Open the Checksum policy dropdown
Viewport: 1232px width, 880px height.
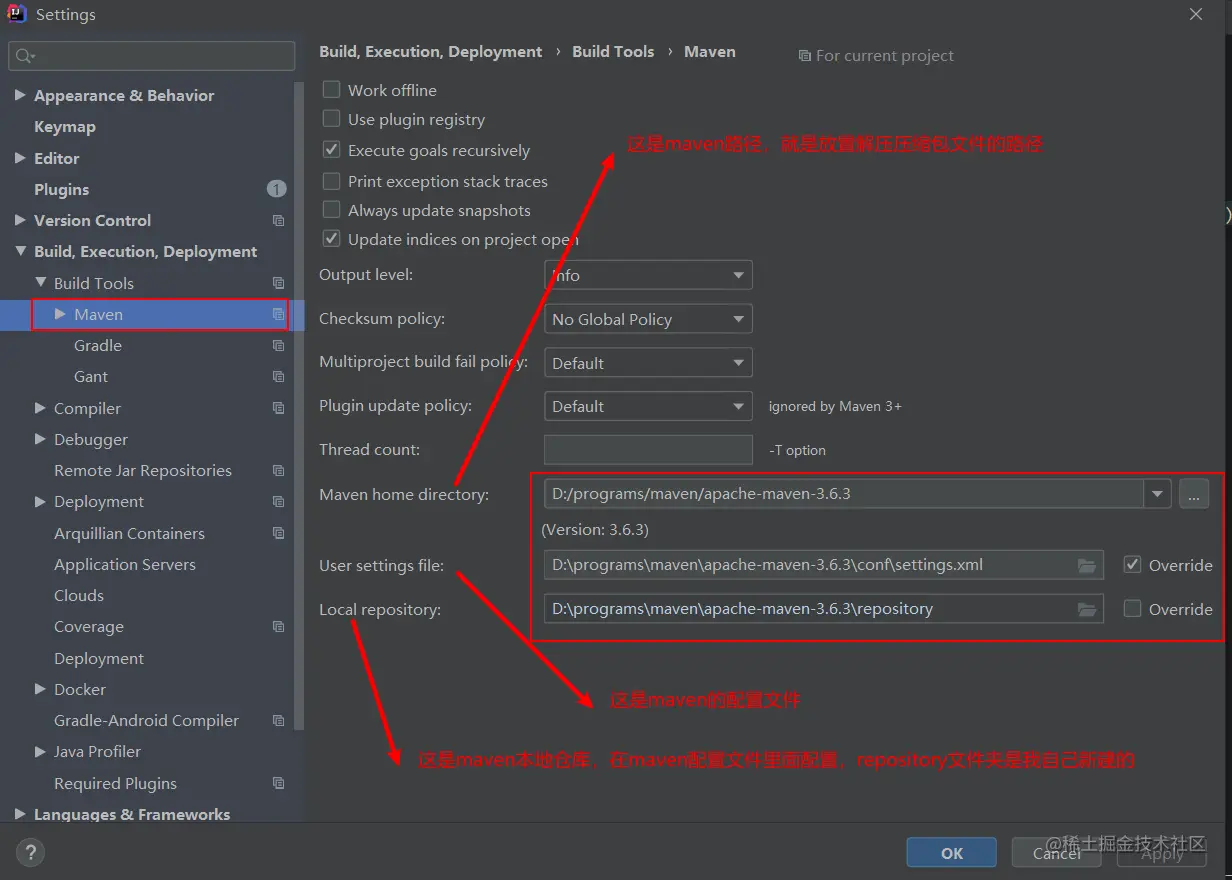(x=648, y=319)
